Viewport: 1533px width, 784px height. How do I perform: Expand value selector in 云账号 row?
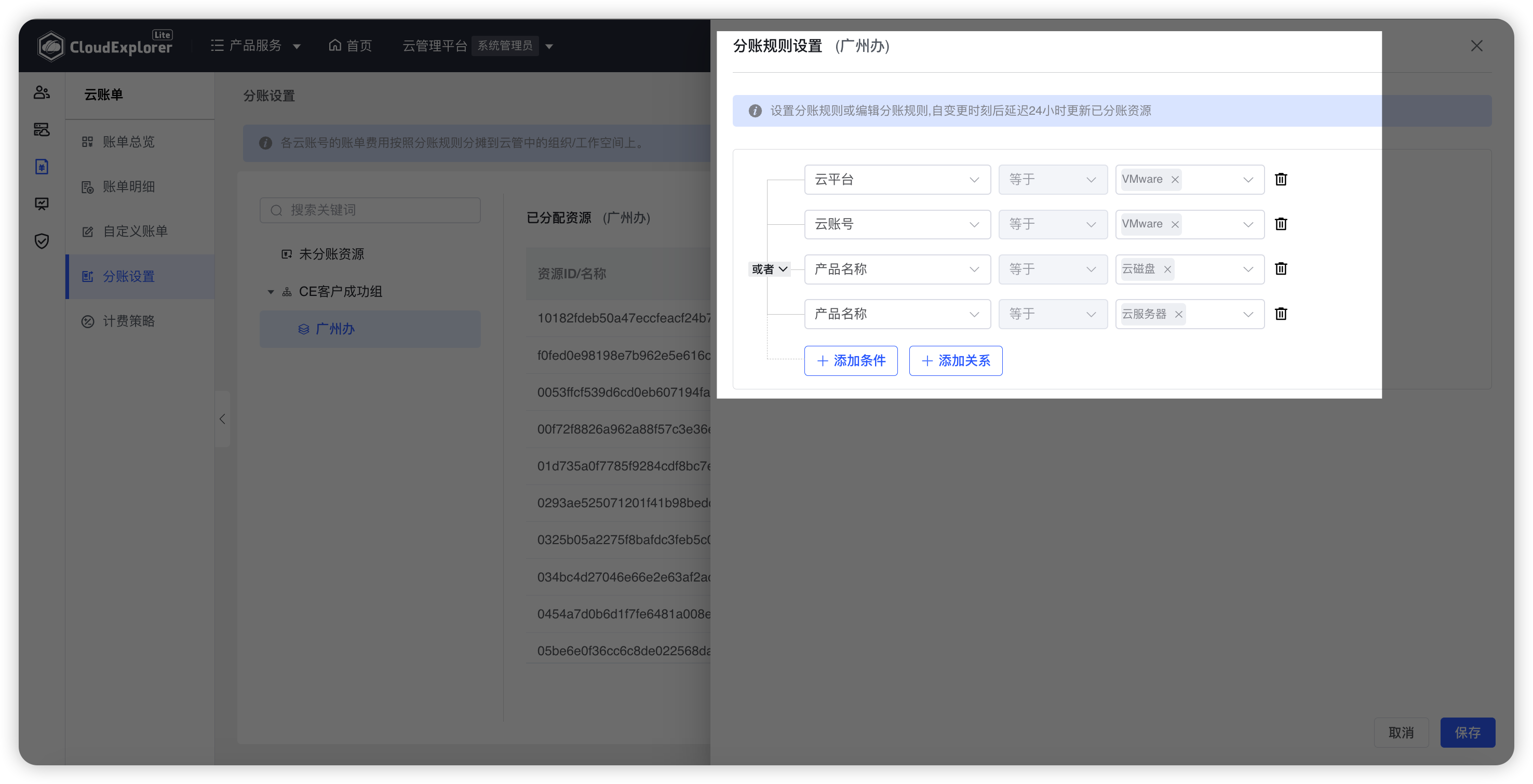1247,224
